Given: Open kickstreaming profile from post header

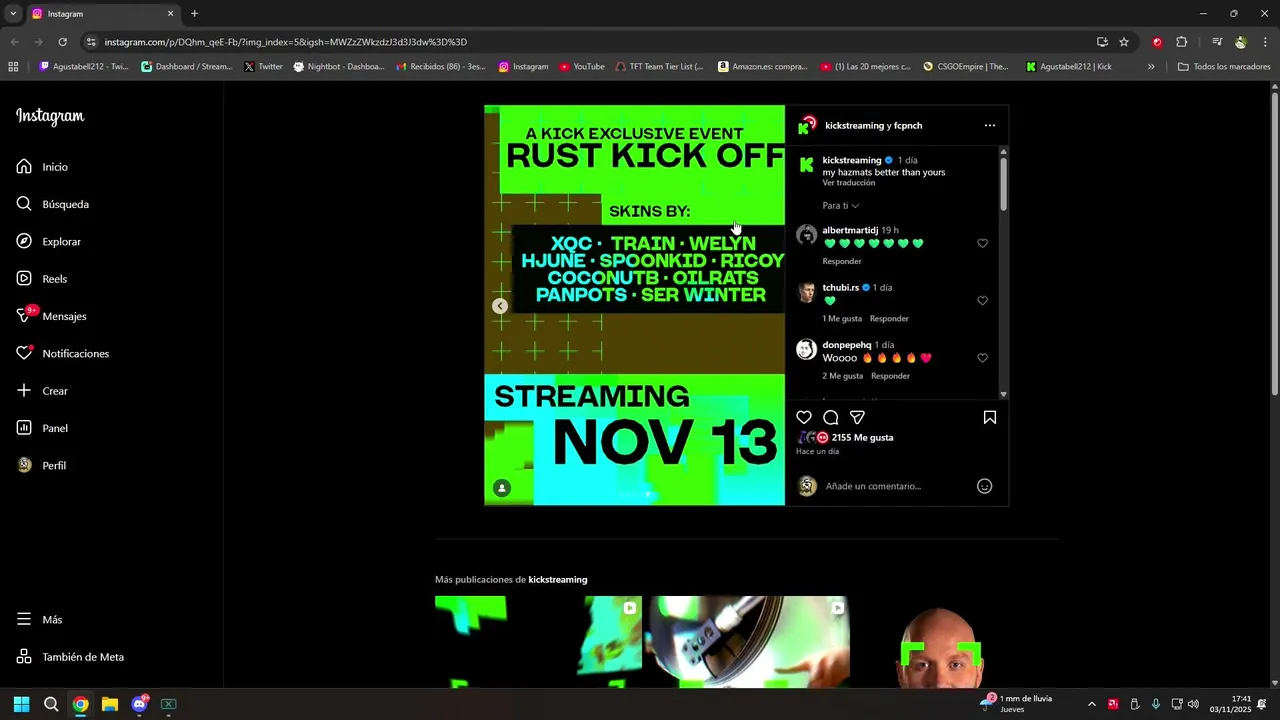Looking at the screenshot, I should tap(853, 126).
